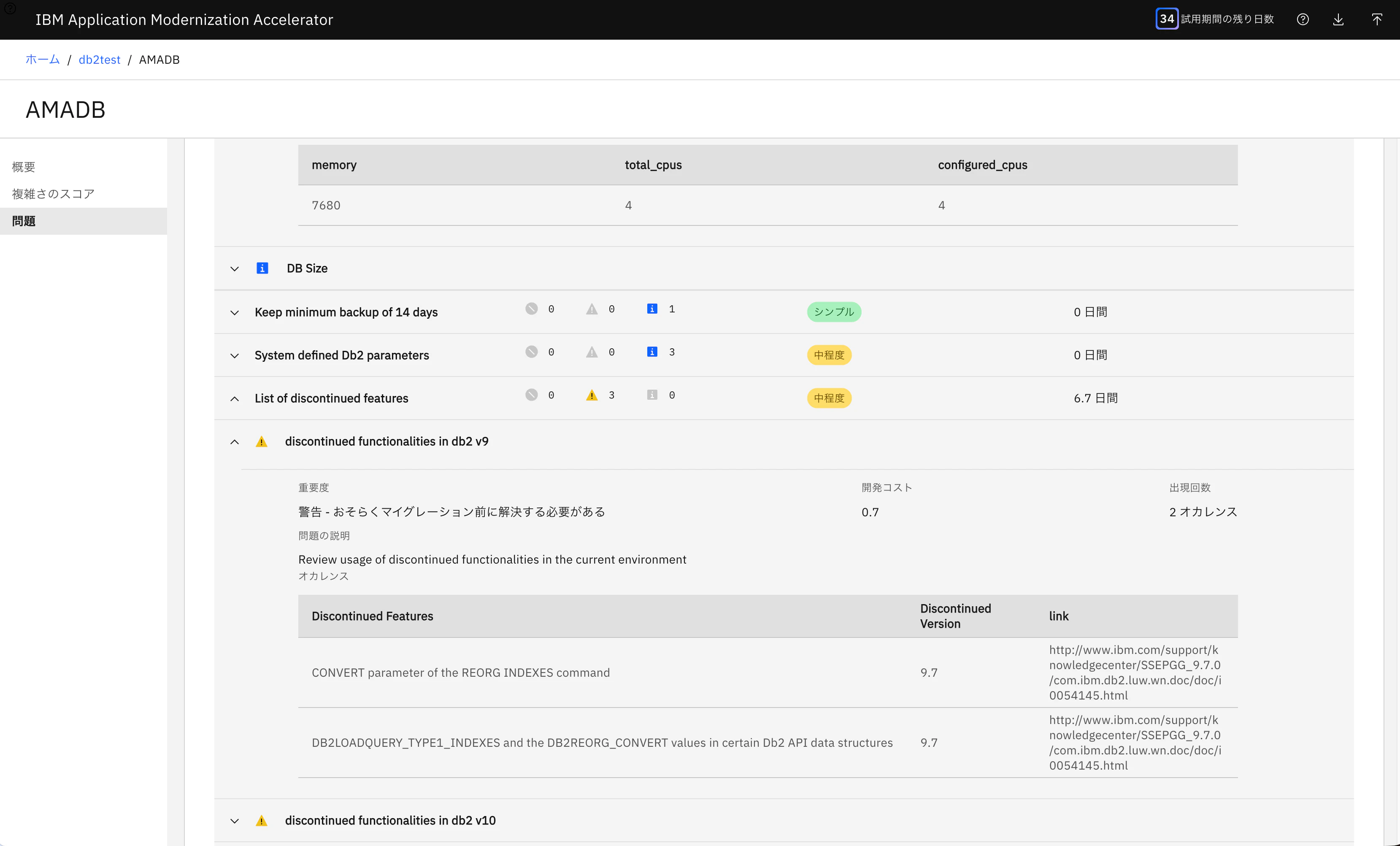Expand discontinued functionalities in db2 v10 chevron

pos(235,820)
